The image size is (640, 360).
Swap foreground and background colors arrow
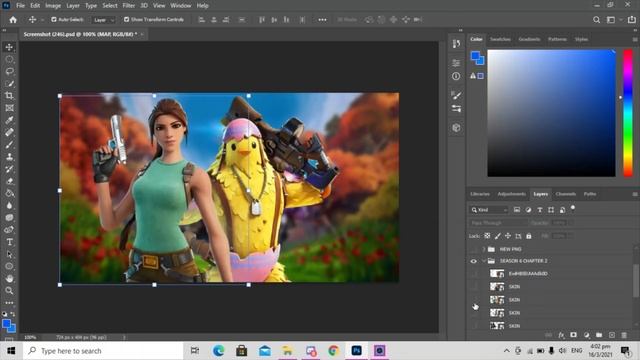[x=13, y=314]
